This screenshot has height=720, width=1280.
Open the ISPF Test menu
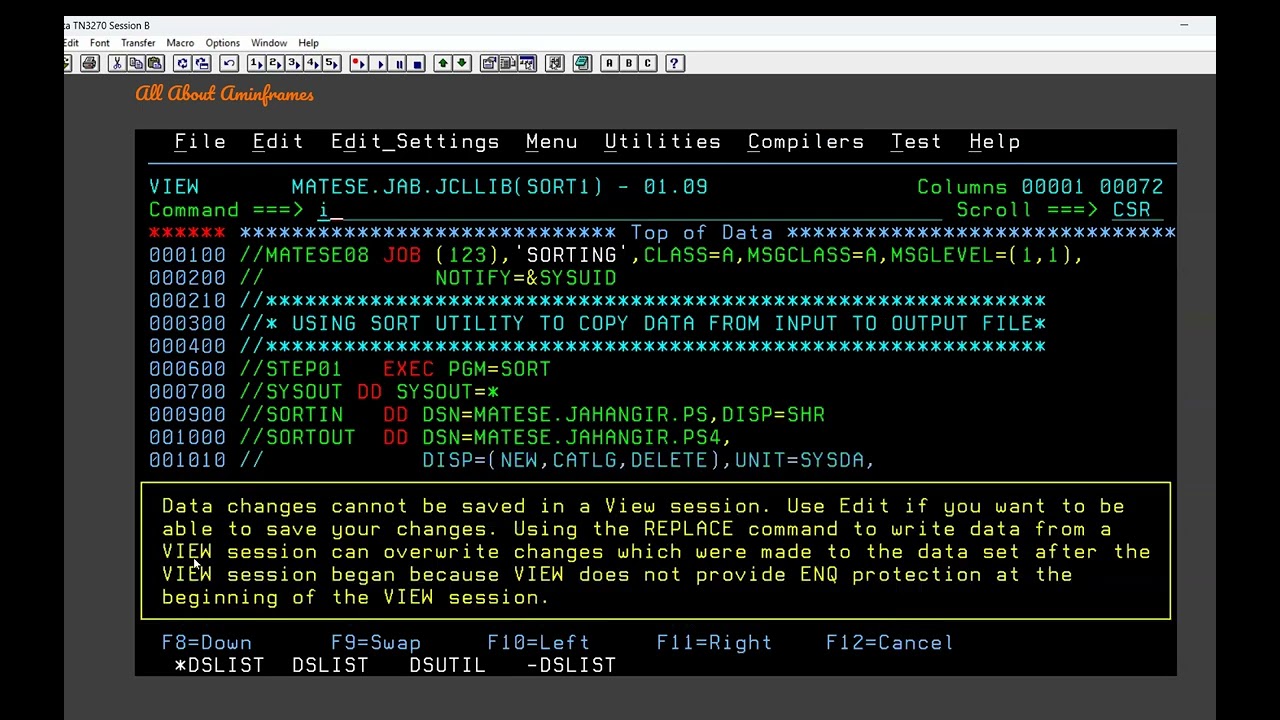click(x=916, y=142)
